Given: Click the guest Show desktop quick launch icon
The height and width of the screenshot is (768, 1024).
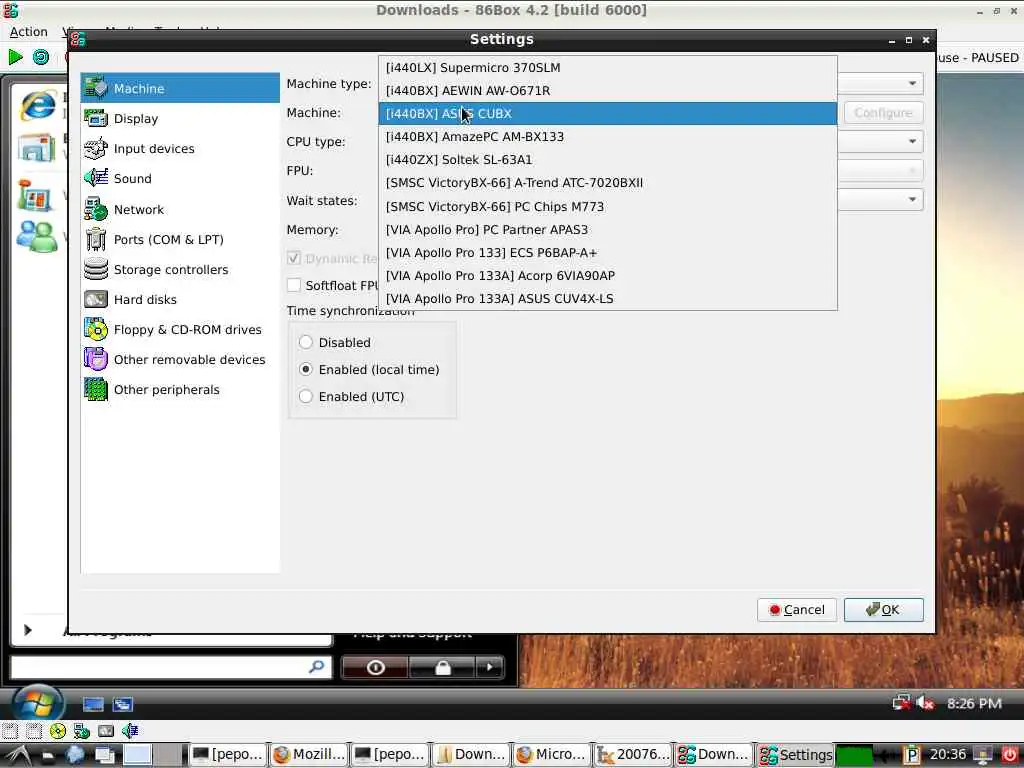Looking at the screenshot, I should tap(93, 704).
